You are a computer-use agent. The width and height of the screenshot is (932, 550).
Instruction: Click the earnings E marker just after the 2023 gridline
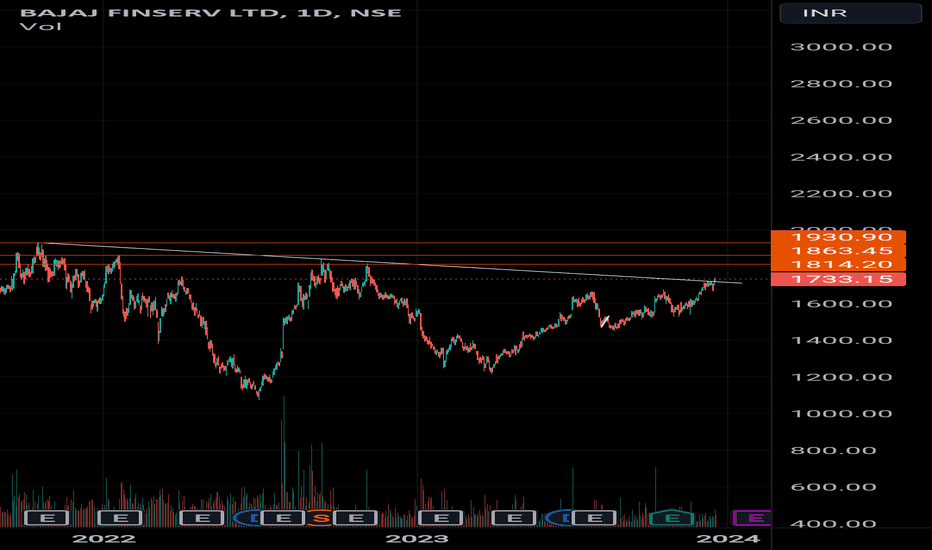pos(441,518)
